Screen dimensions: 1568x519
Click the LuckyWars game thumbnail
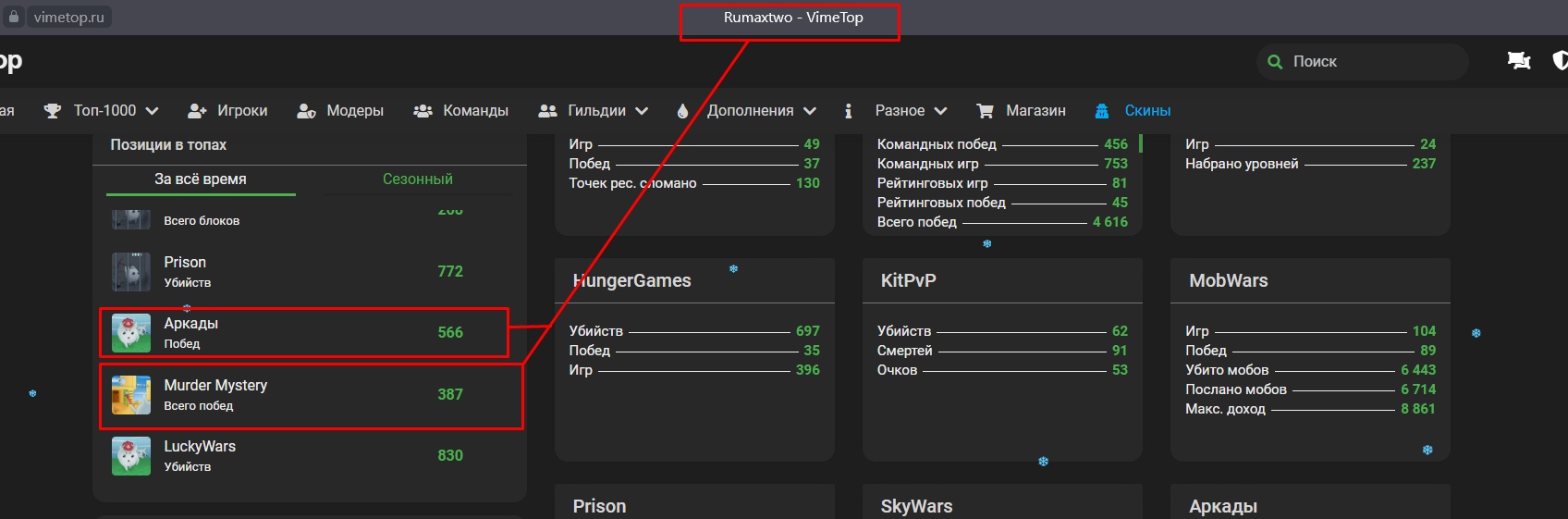131,456
